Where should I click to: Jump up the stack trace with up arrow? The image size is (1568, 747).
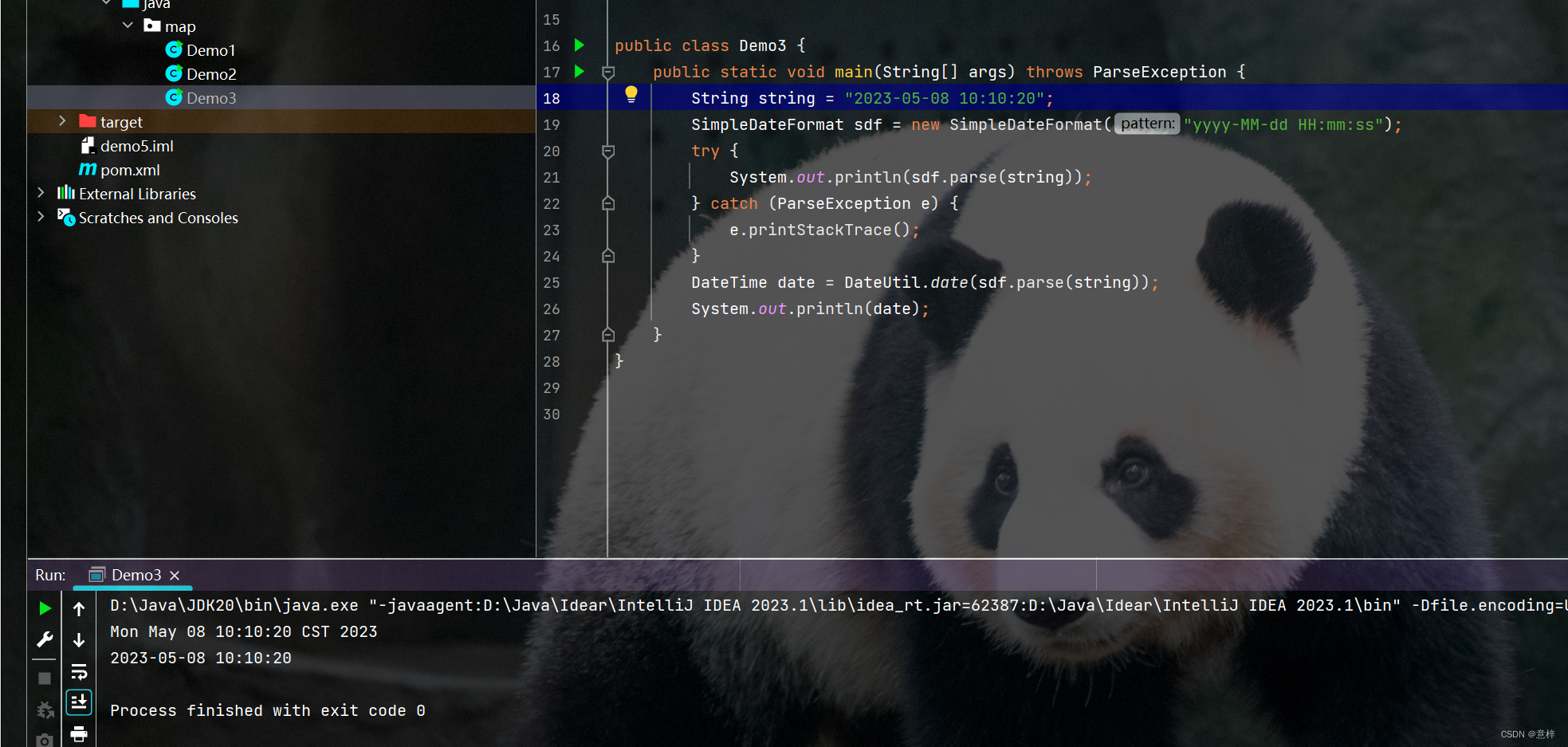pos(79,609)
